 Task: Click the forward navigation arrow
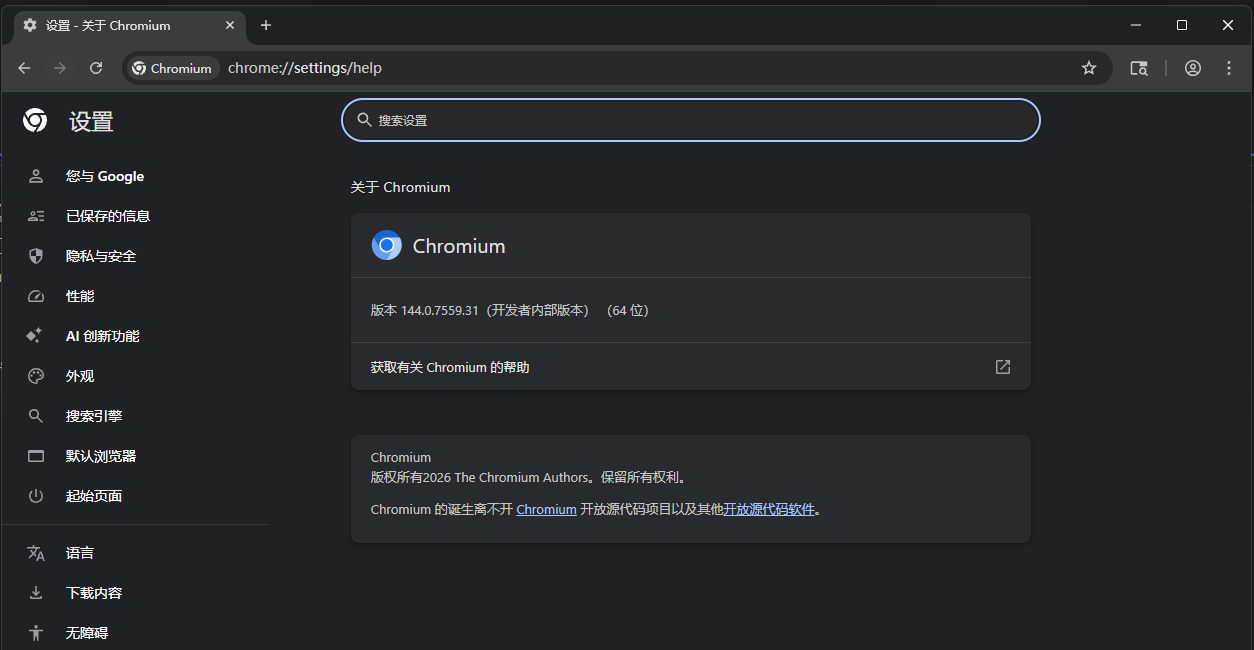(x=60, y=68)
